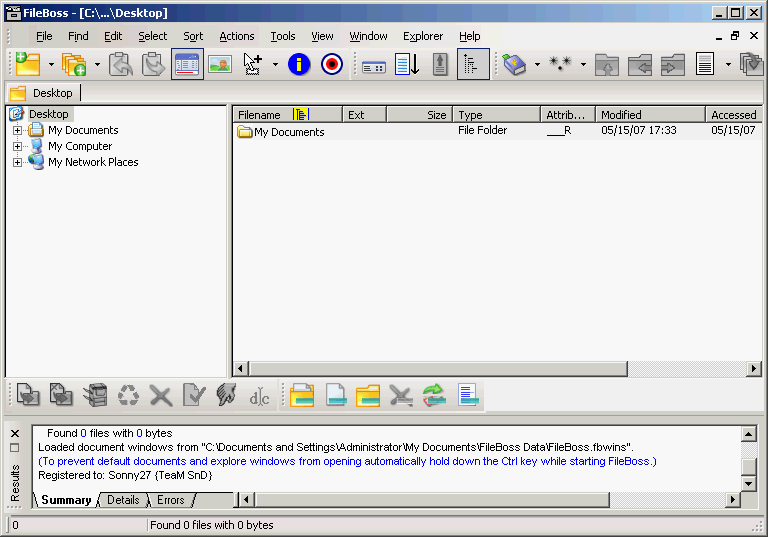768x537 pixels.
Task: Sort by the Size column header
Action: [420, 115]
